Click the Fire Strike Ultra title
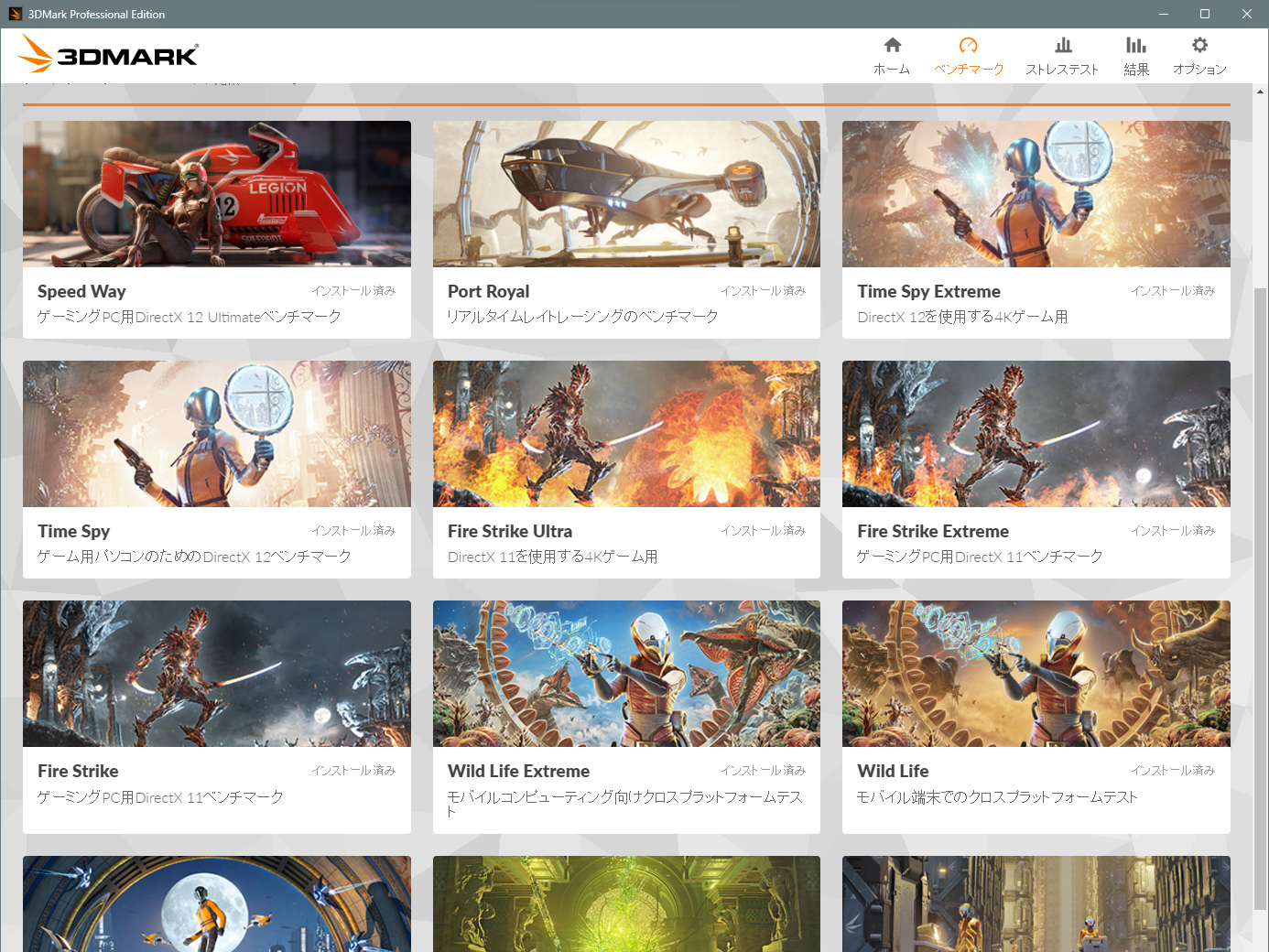 pos(509,532)
